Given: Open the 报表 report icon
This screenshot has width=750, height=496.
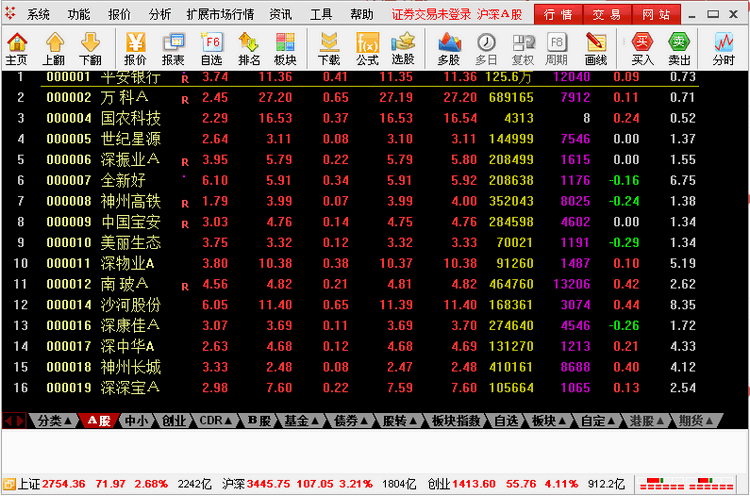Looking at the screenshot, I should [173, 48].
